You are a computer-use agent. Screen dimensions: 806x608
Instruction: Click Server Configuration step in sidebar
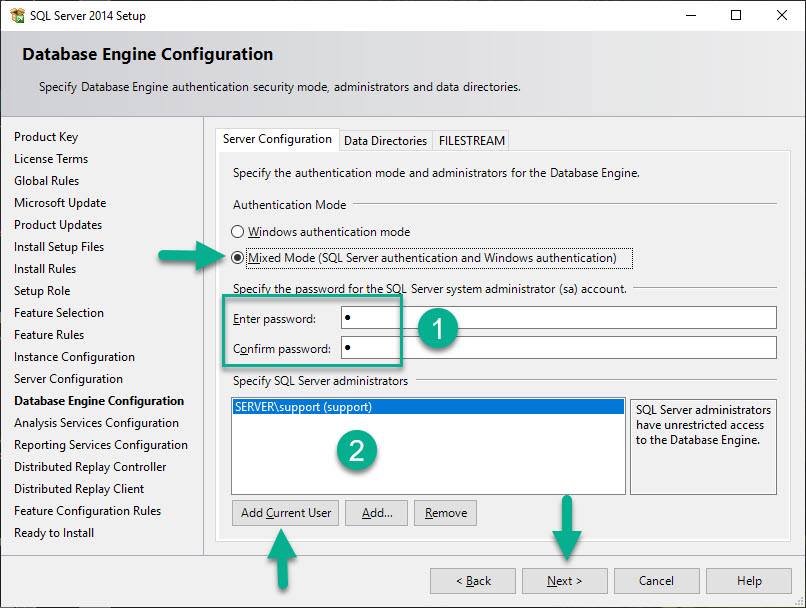(x=68, y=379)
